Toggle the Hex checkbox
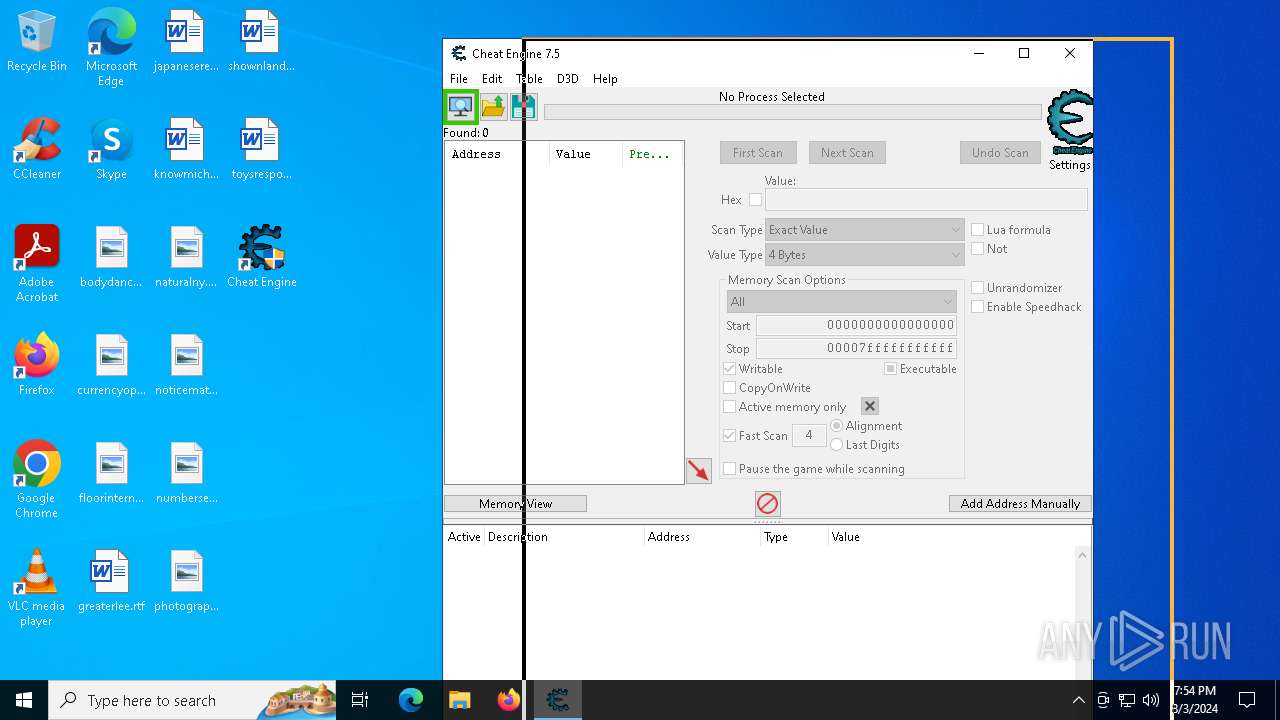Viewport: 1280px width, 720px height. (755, 200)
